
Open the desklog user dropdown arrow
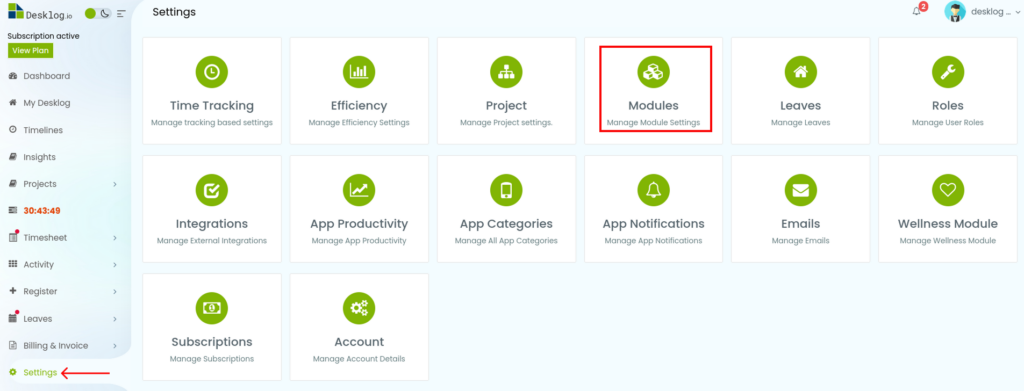coord(1017,12)
